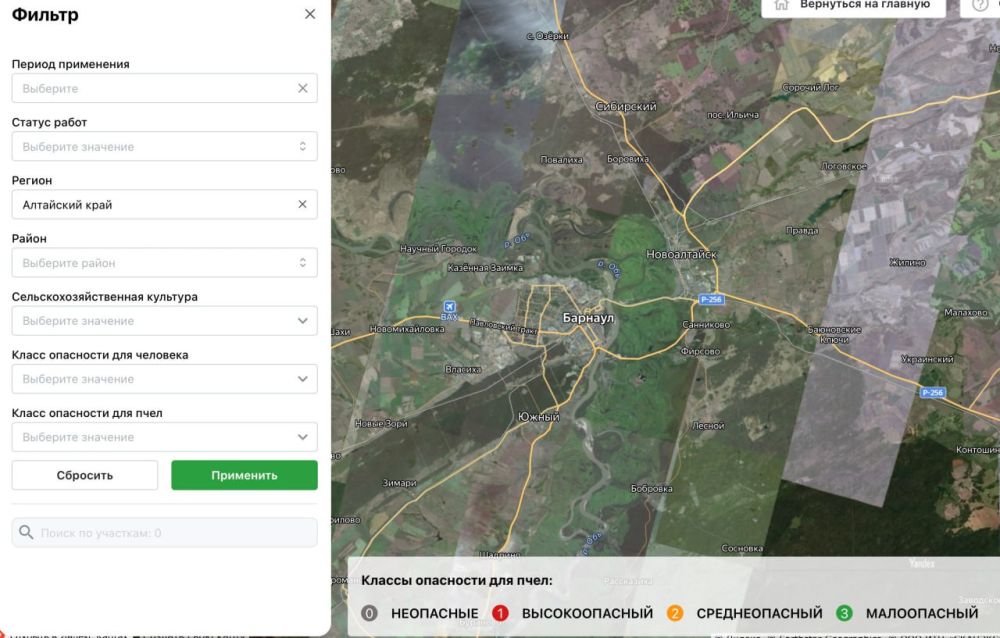Click the red 1 ВЫСОКООПАСНЫЙ legend icon
This screenshot has width=1000, height=638.
pos(501,613)
